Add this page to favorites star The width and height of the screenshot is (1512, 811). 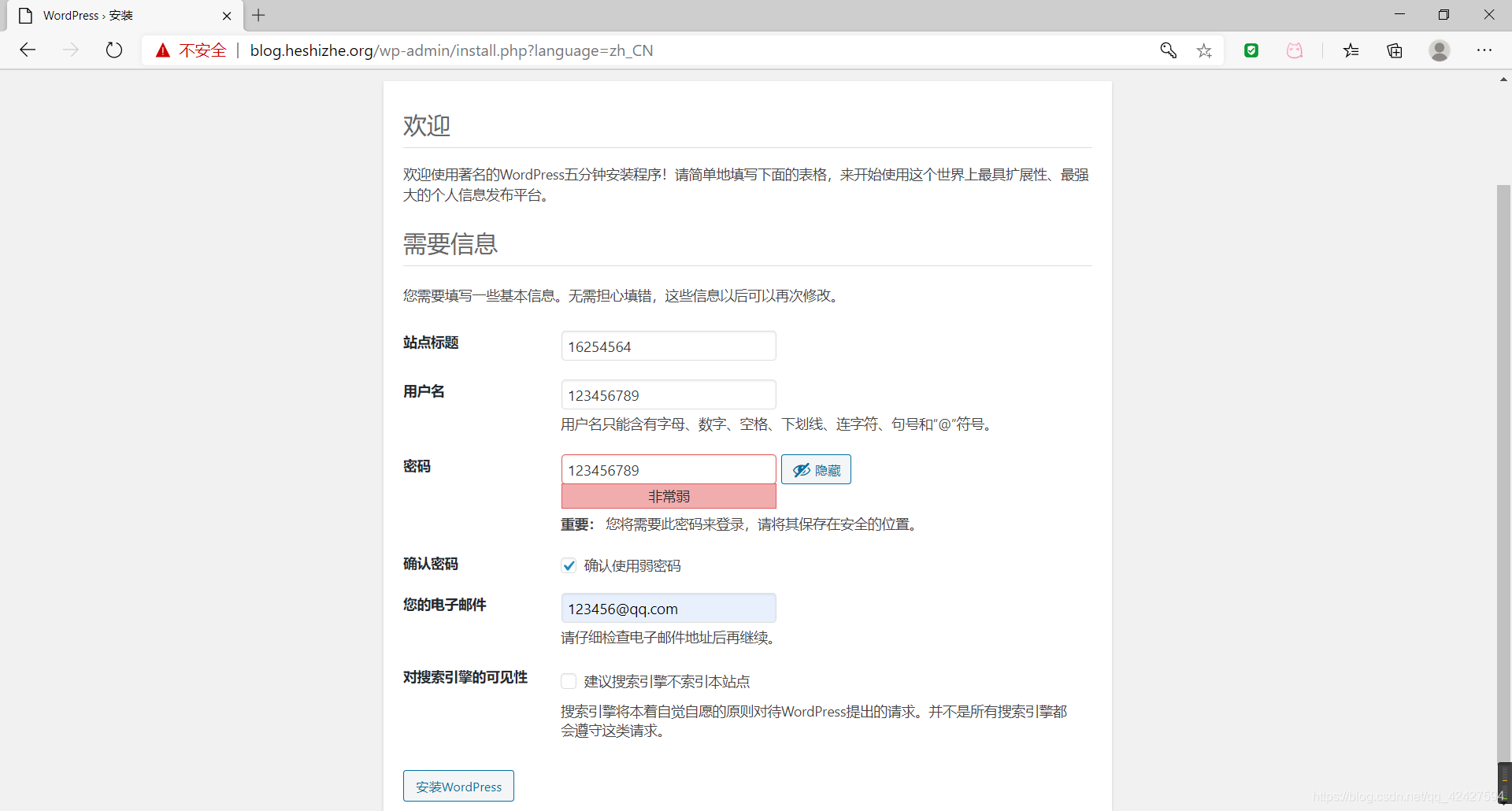(1204, 50)
